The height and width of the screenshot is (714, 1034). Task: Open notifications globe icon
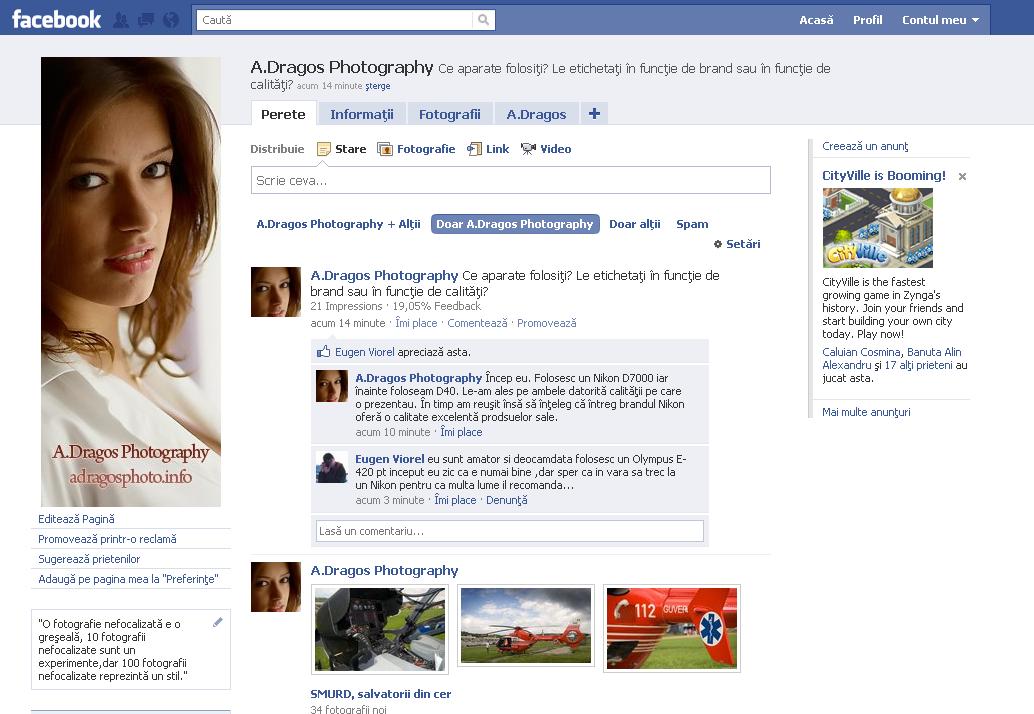pyautogui.click(x=170, y=20)
